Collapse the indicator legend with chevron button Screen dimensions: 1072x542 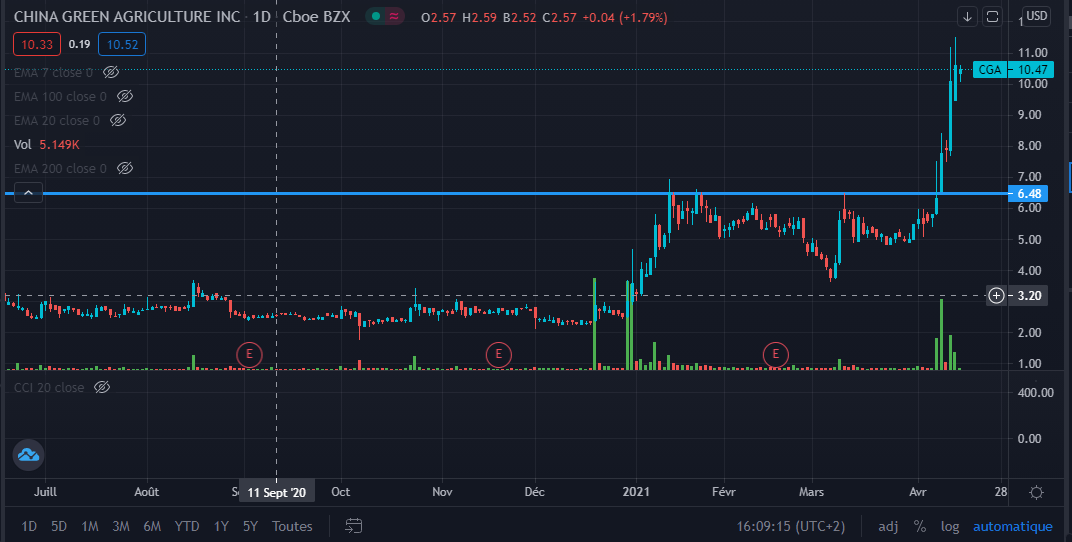28,193
